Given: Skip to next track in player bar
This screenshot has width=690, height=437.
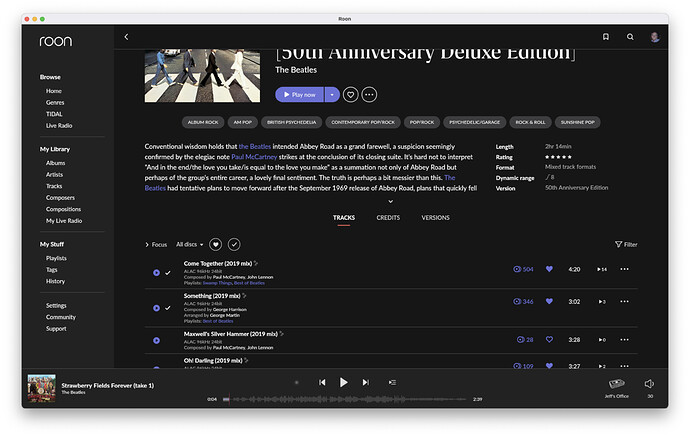Looking at the screenshot, I should (x=365, y=382).
